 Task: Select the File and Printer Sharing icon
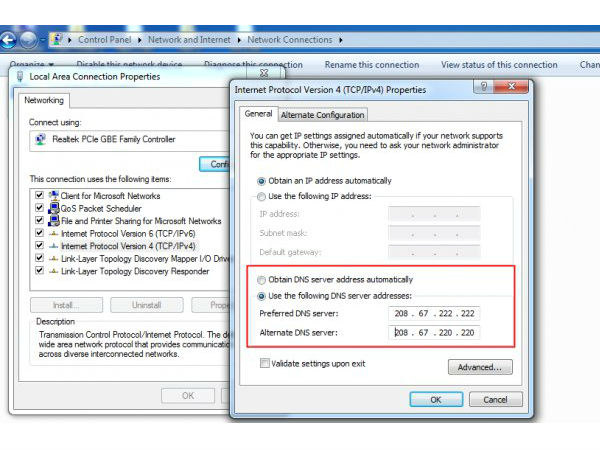coord(53,220)
